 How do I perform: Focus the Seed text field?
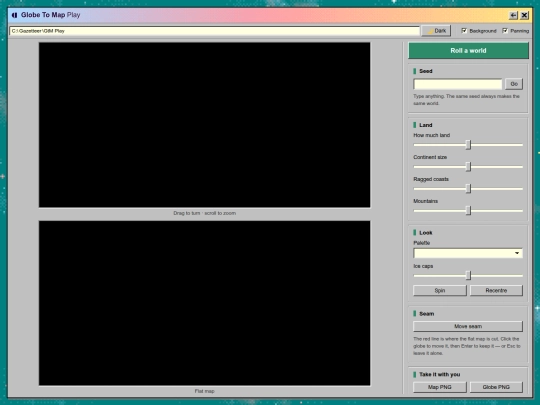pyautogui.click(x=458, y=84)
